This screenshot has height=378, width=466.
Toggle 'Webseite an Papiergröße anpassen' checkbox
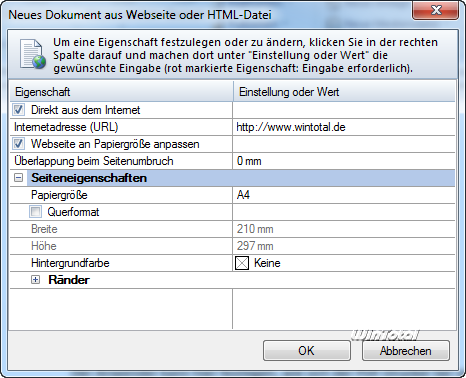click(18, 144)
